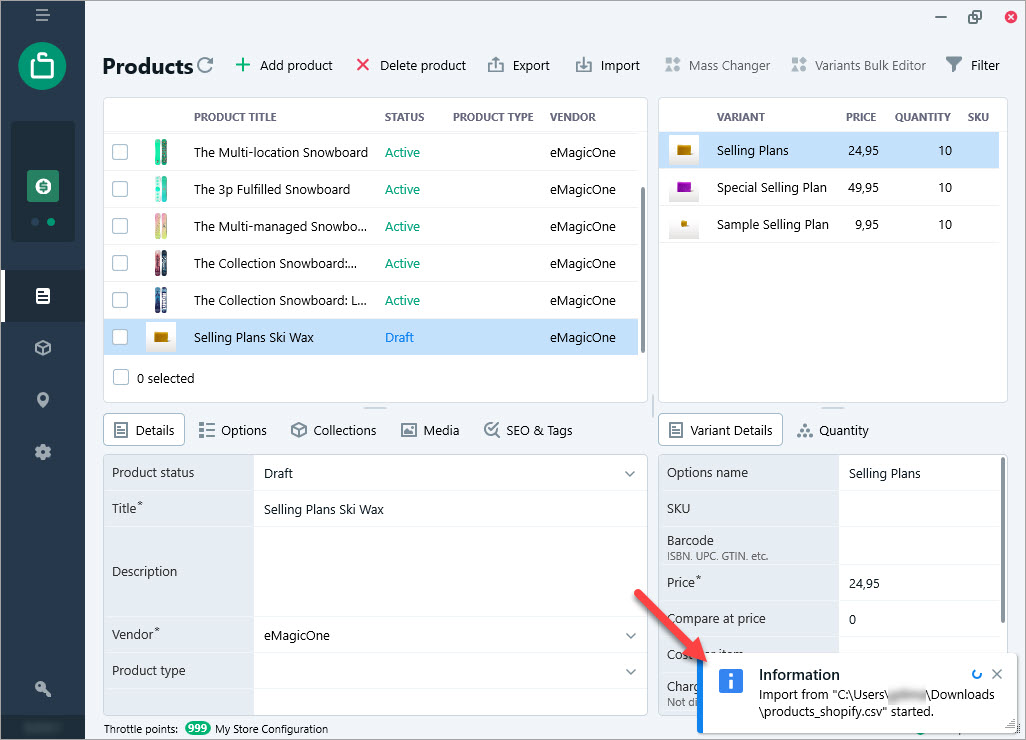Sort variants by QUANTITY column header

point(923,116)
